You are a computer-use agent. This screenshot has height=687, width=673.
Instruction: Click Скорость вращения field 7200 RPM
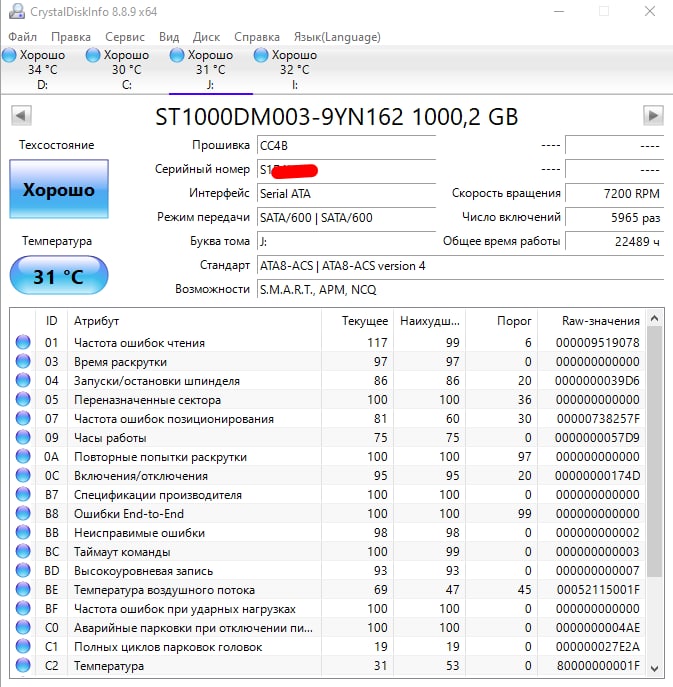point(614,194)
